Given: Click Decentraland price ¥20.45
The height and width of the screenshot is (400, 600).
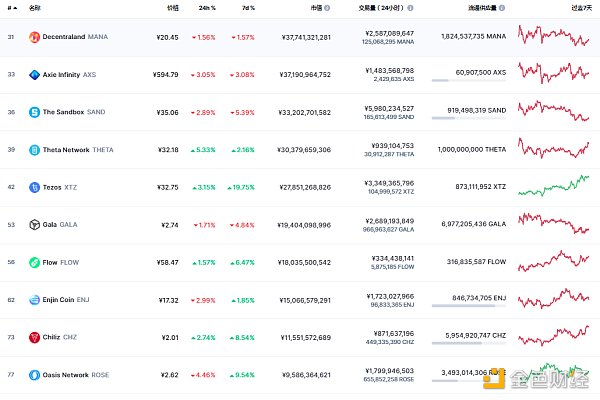Looking at the screenshot, I should click(168, 37).
